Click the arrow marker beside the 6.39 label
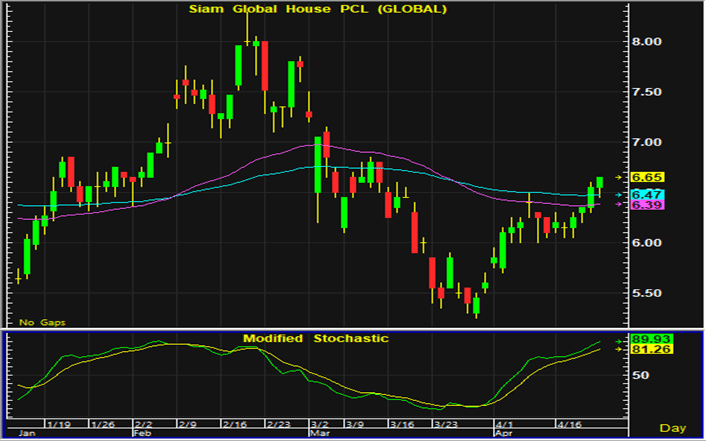The height and width of the screenshot is (441, 706). point(620,205)
